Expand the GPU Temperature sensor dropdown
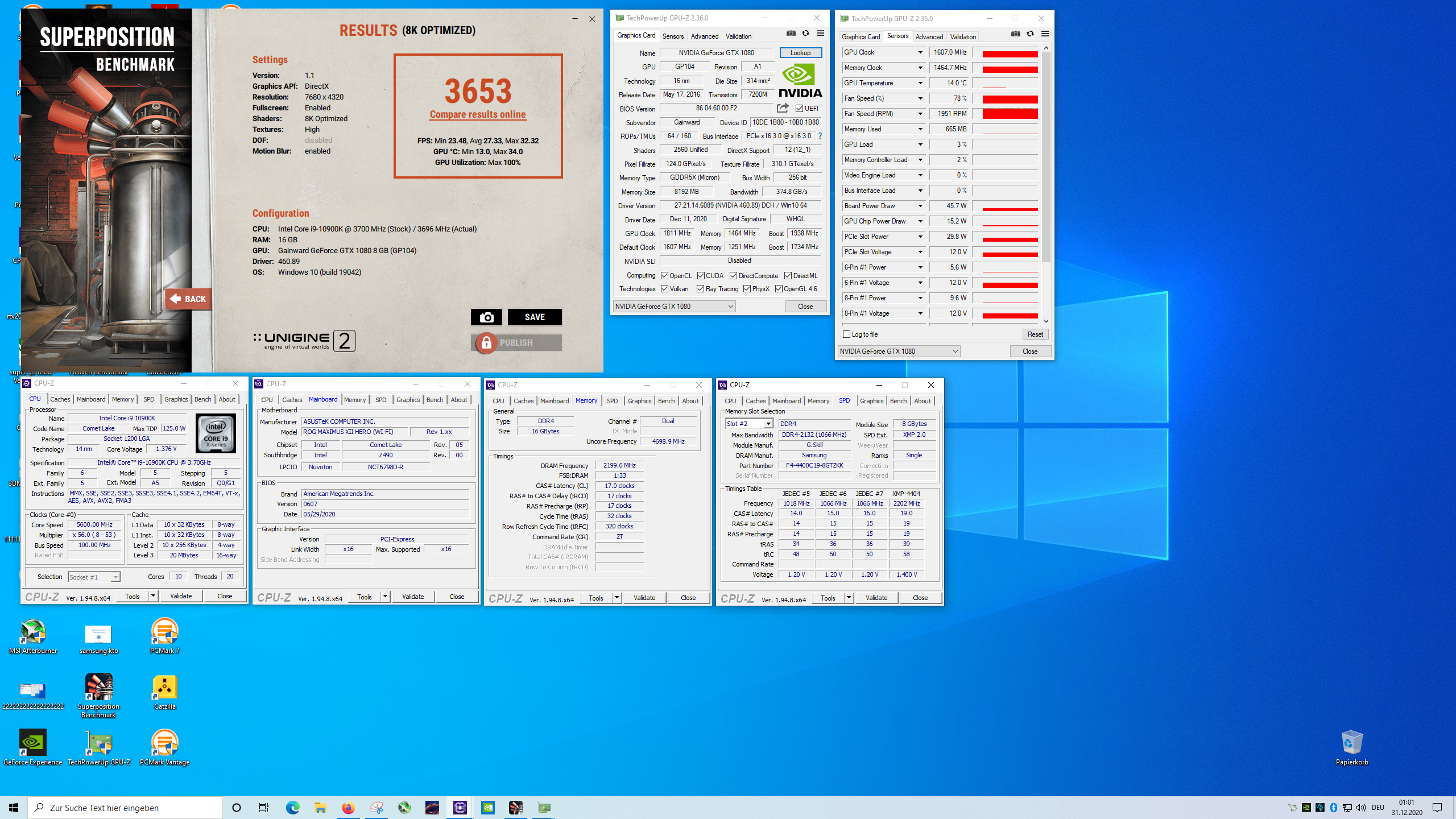Viewport: 1456px width, 819px height. click(x=920, y=83)
